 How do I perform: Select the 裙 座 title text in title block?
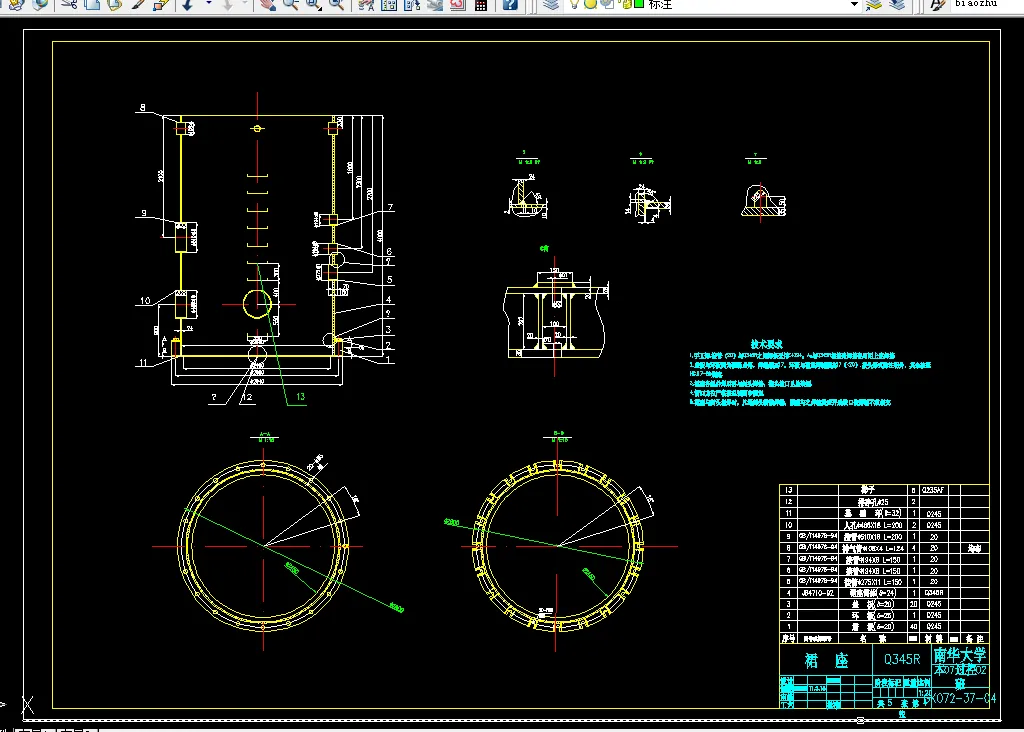pyautogui.click(x=826, y=660)
